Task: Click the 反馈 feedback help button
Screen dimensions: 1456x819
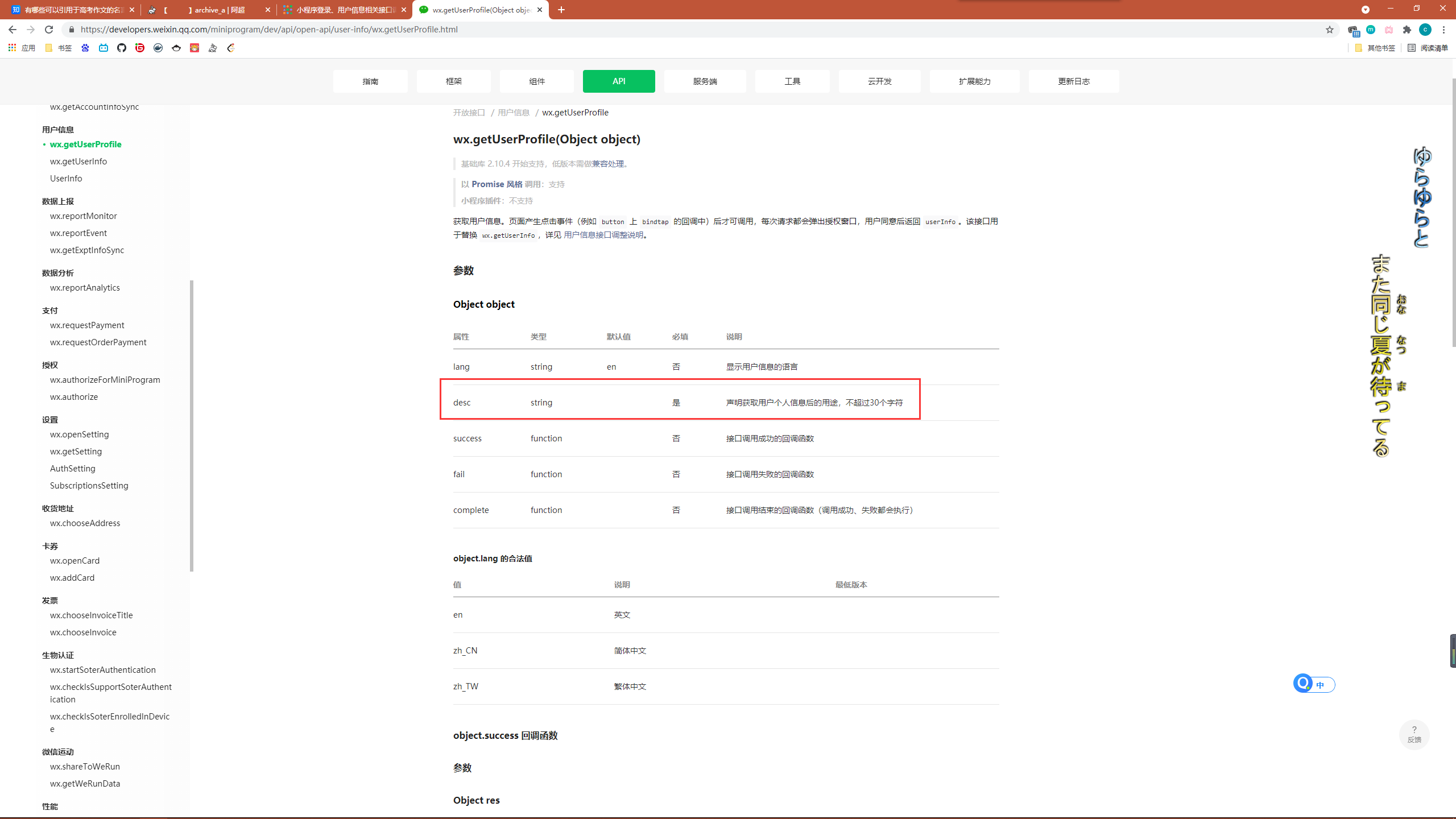Action: (1414, 734)
